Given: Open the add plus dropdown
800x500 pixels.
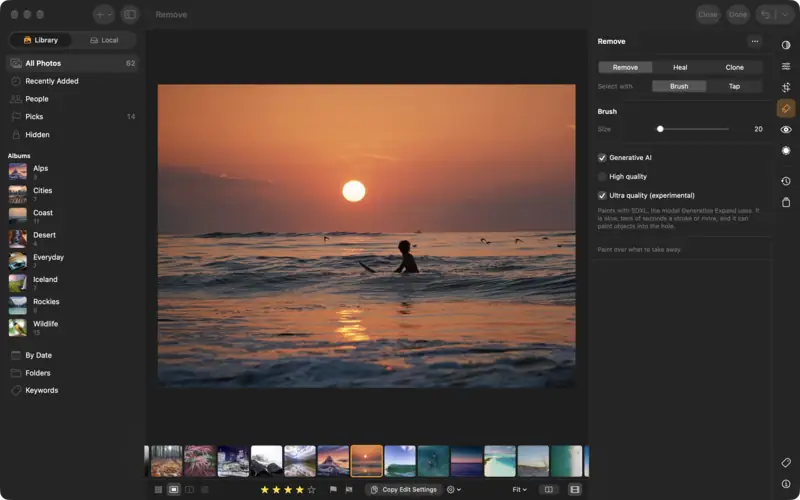Looking at the screenshot, I should (104, 14).
